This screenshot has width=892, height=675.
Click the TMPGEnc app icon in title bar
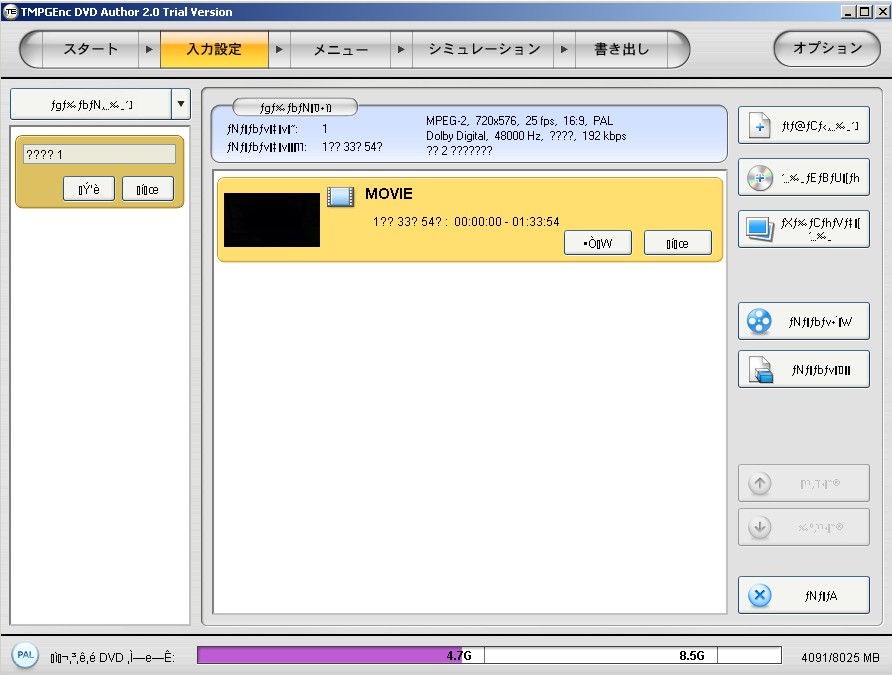(x=10, y=11)
